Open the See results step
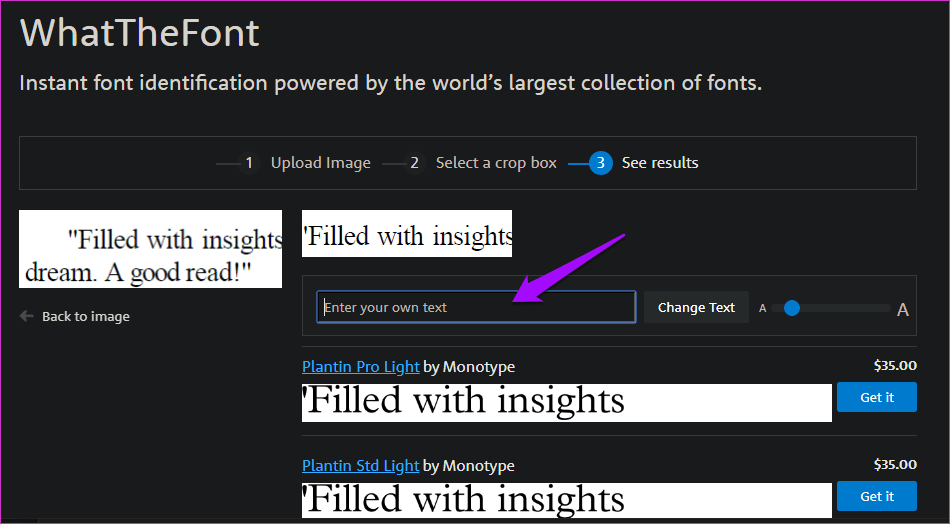The height and width of the screenshot is (524, 950). [x=660, y=163]
